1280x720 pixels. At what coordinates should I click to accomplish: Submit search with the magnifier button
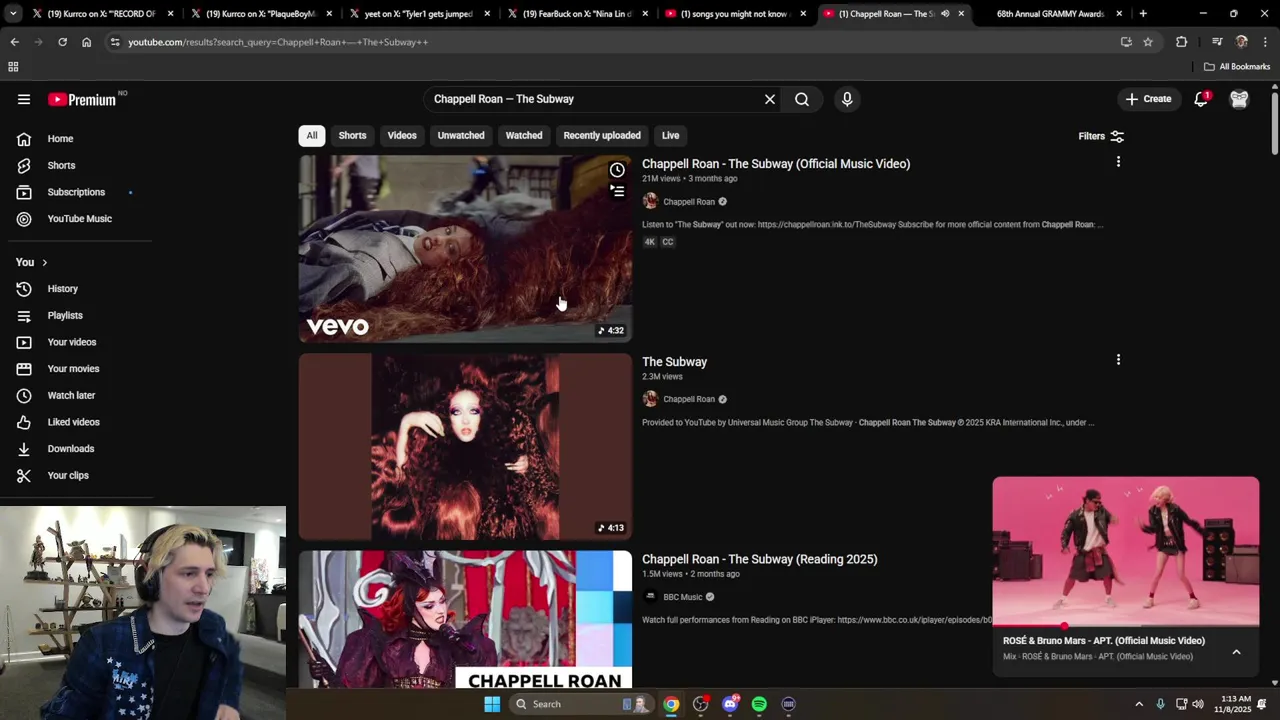[x=802, y=99]
